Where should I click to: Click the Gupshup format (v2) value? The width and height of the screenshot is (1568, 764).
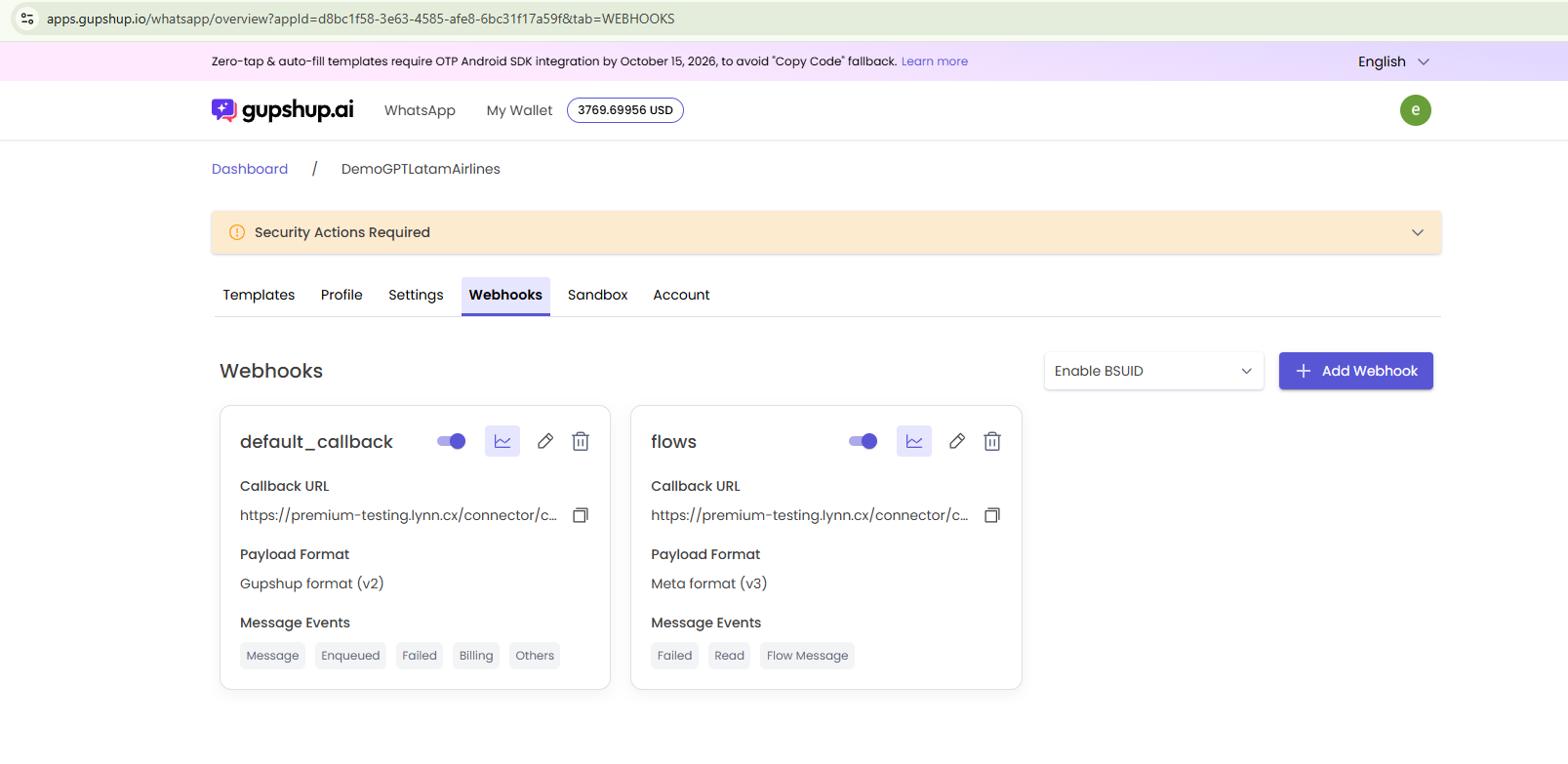pos(312,583)
